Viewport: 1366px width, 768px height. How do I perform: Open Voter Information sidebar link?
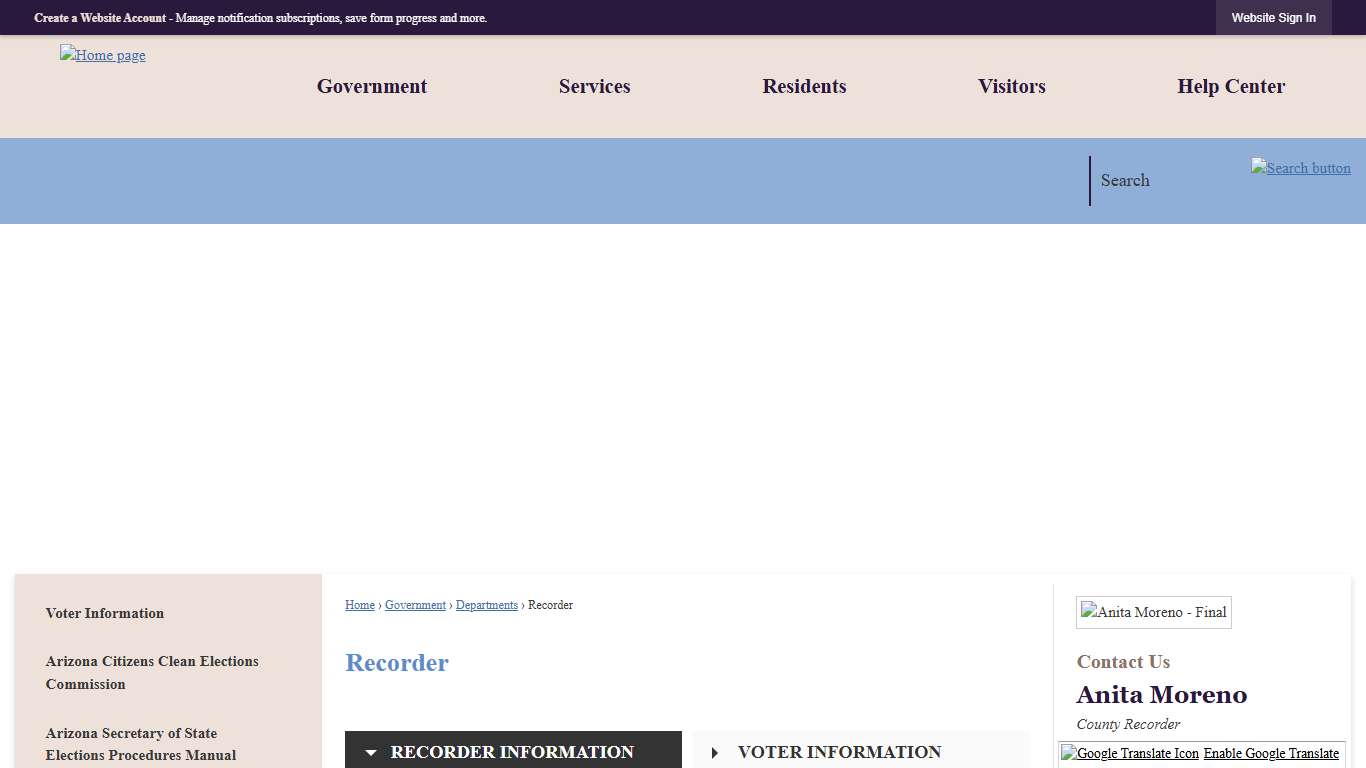click(105, 613)
